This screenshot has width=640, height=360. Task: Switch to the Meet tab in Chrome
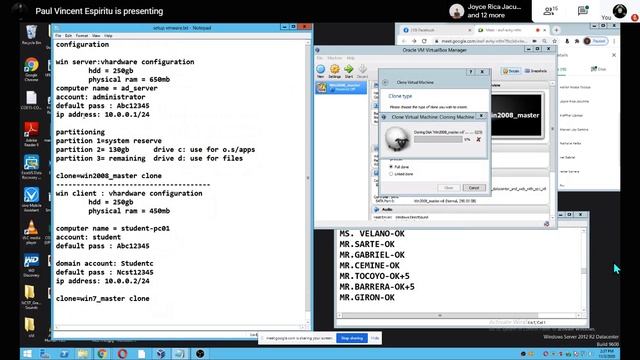point(512,30)
